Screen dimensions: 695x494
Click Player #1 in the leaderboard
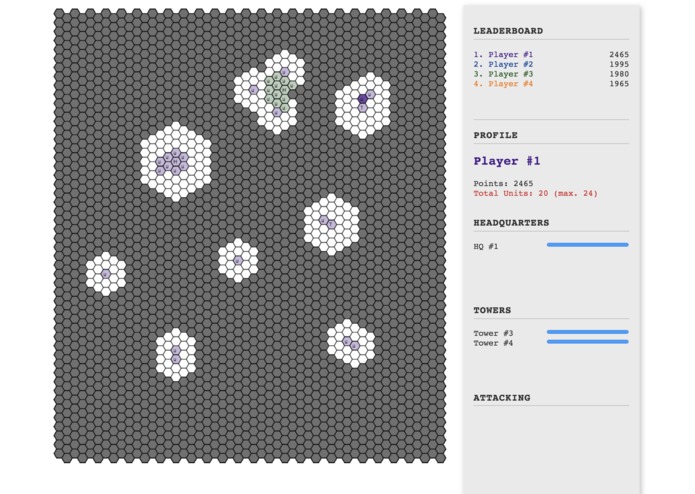click(503, 54)
